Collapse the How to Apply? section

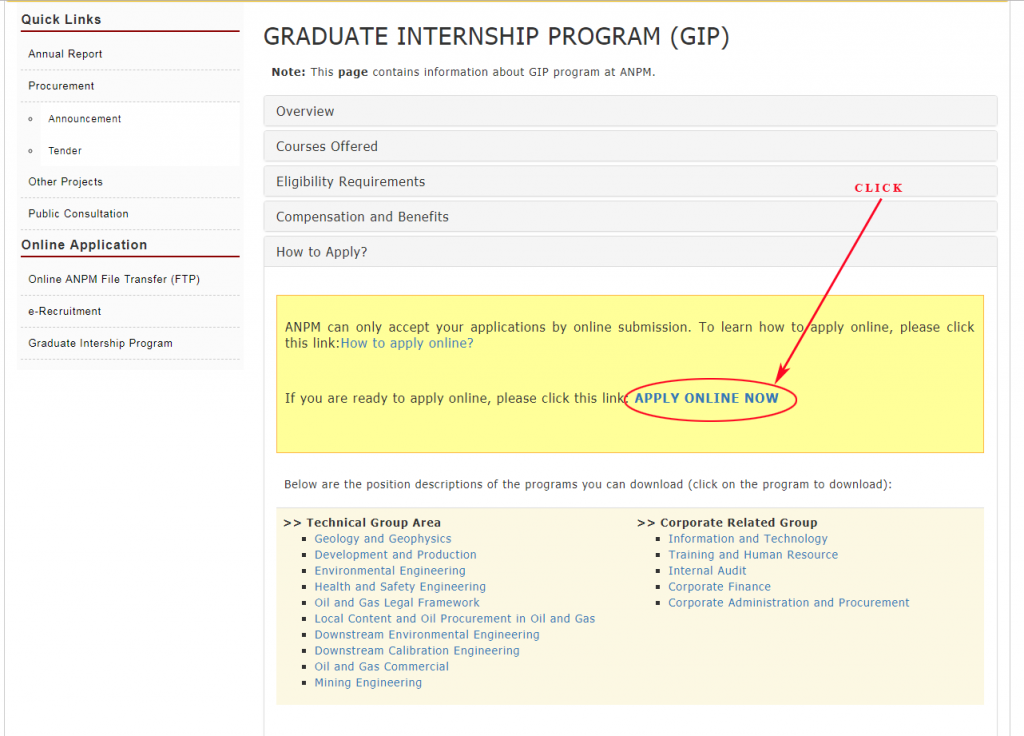click(x=322, y=252)
